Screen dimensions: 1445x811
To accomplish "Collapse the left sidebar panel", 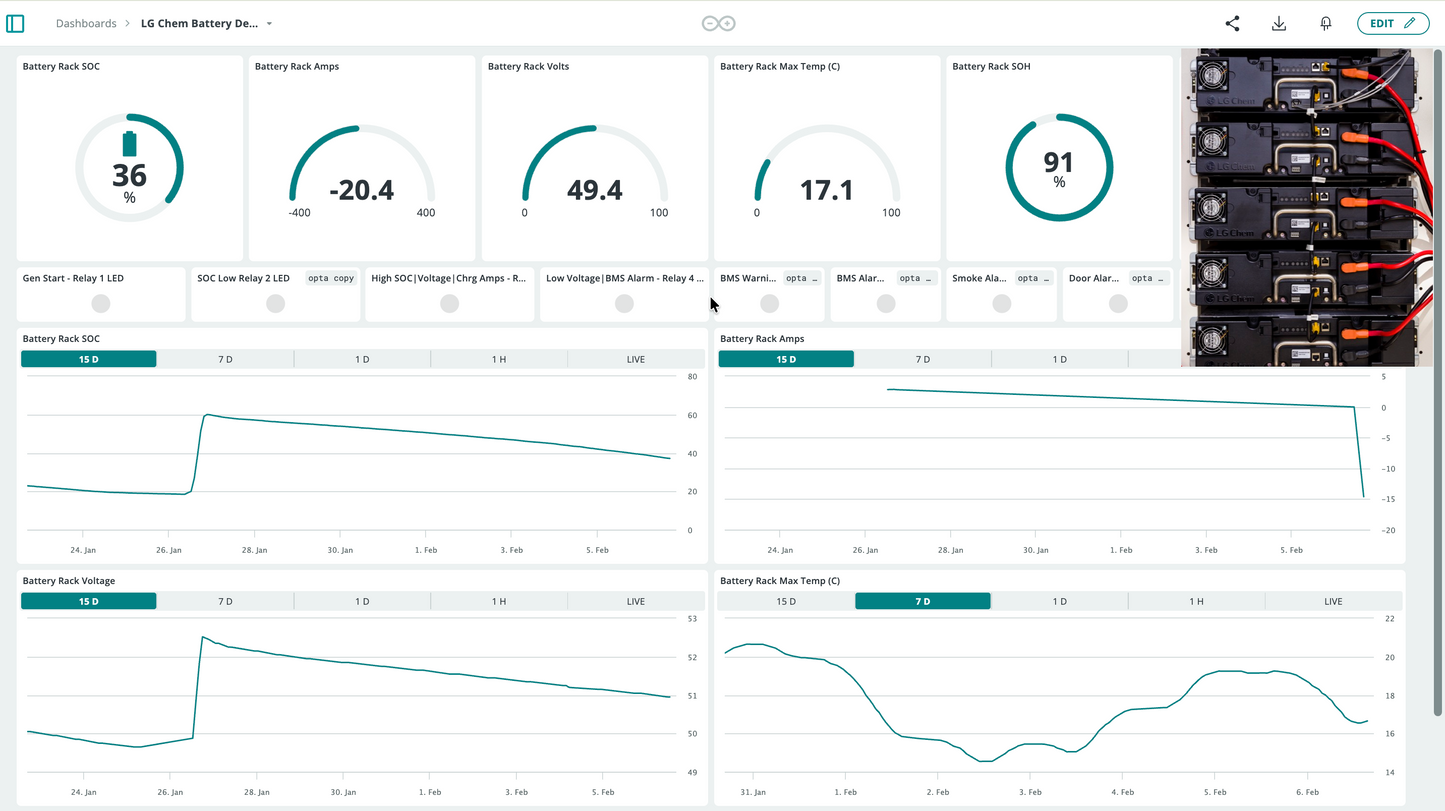I will tap(15, 23).
